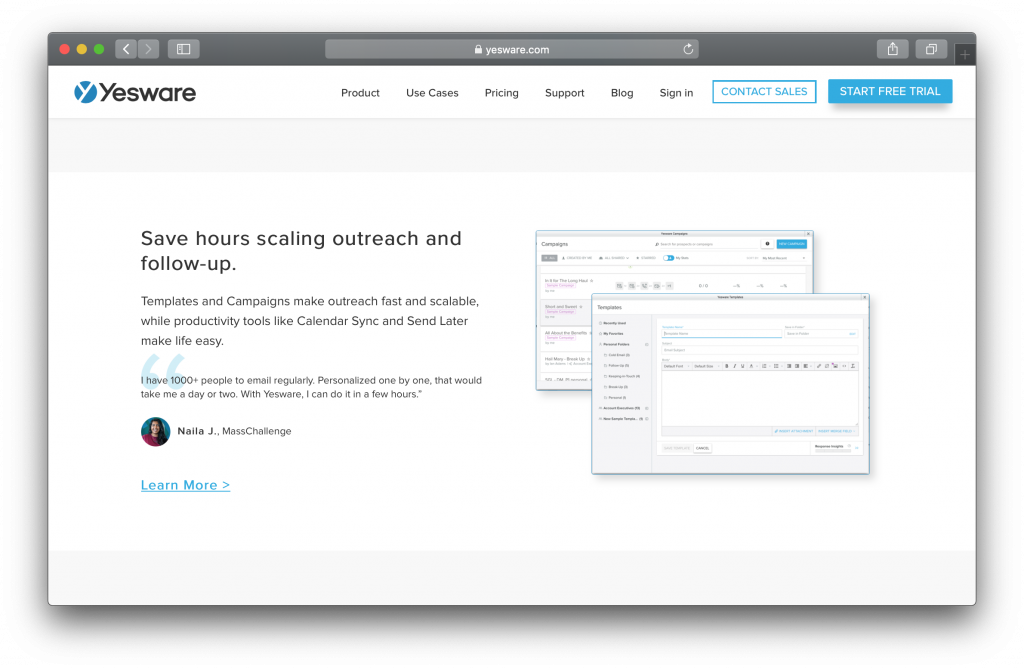
Task: Click the START FREE TRIAL button
Action: 890,91
